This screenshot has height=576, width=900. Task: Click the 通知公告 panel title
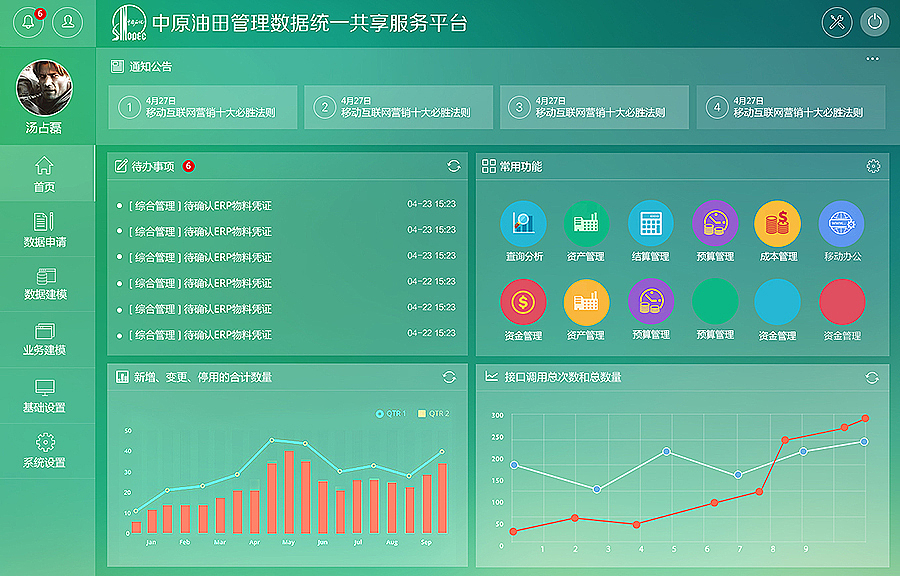(x=150, y=67)
